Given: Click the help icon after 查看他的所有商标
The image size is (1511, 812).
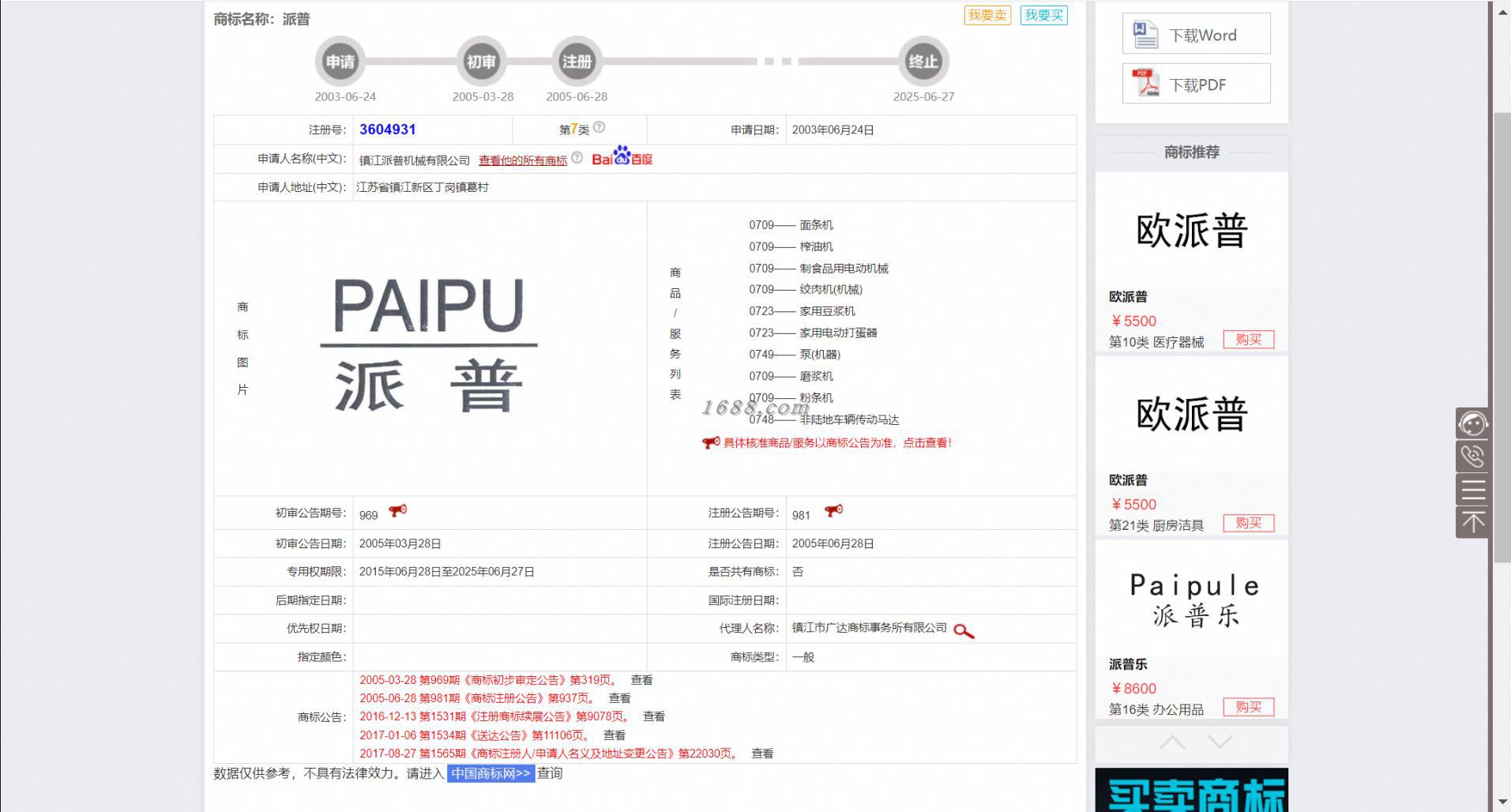Looking at the screenshot, I should coord(577,158).
